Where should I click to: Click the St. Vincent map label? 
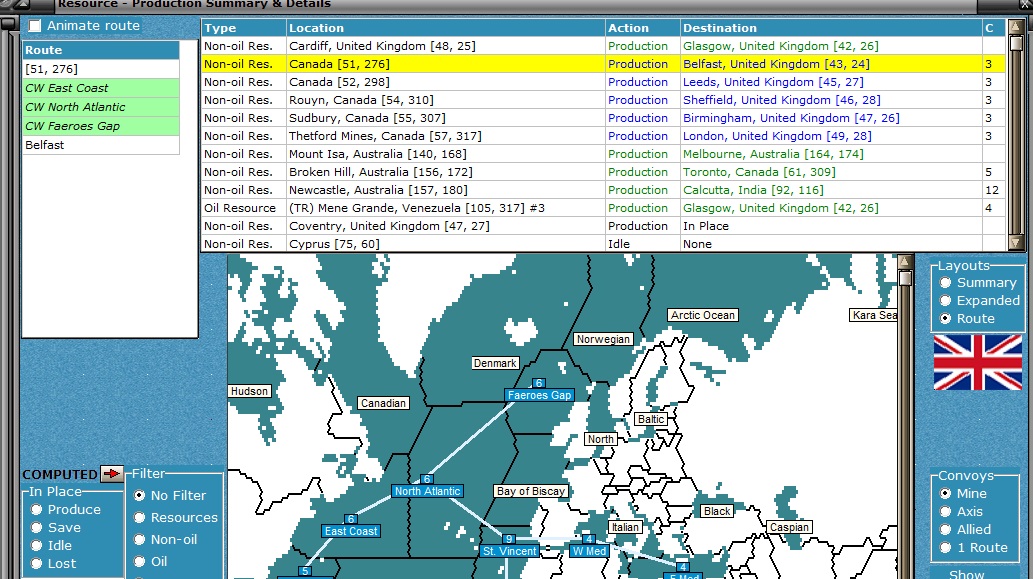(x=509, y=551)
